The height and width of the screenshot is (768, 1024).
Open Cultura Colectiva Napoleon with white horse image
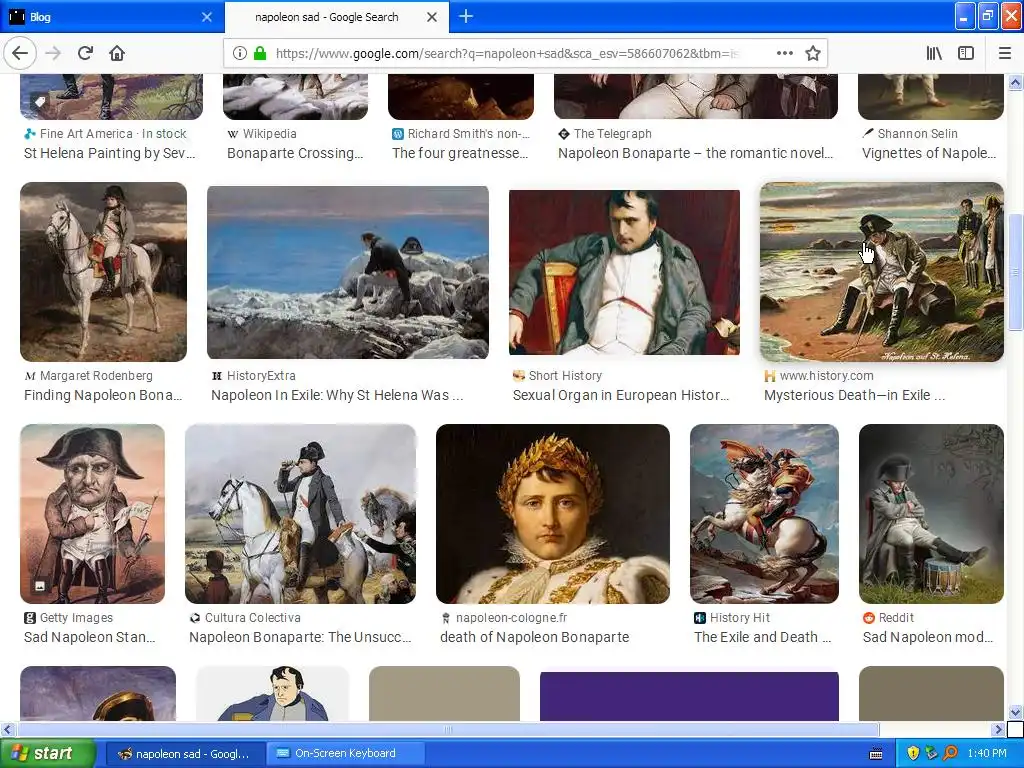(x=300, y=514)
